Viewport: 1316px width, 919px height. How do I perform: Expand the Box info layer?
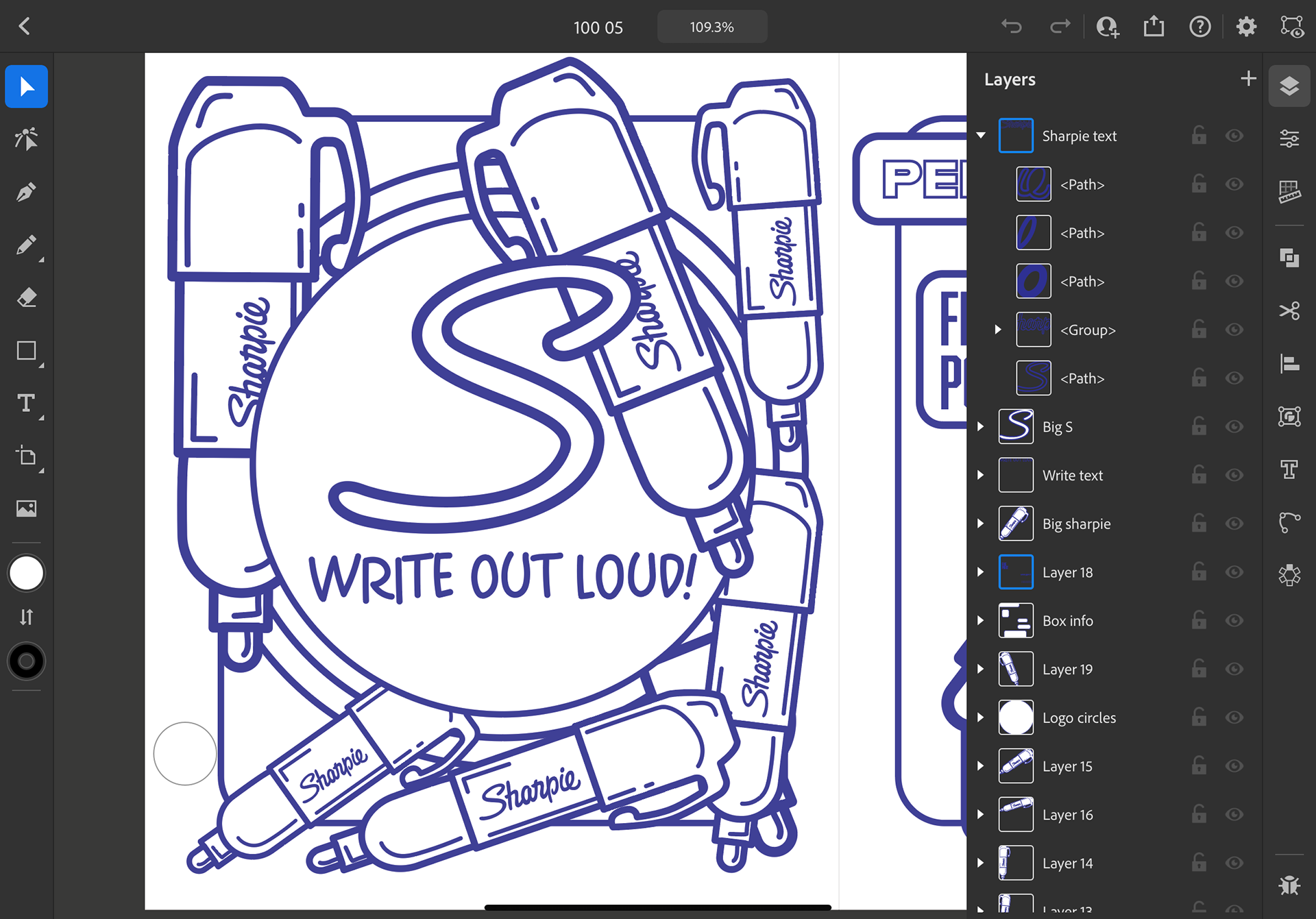pos(981,620)
